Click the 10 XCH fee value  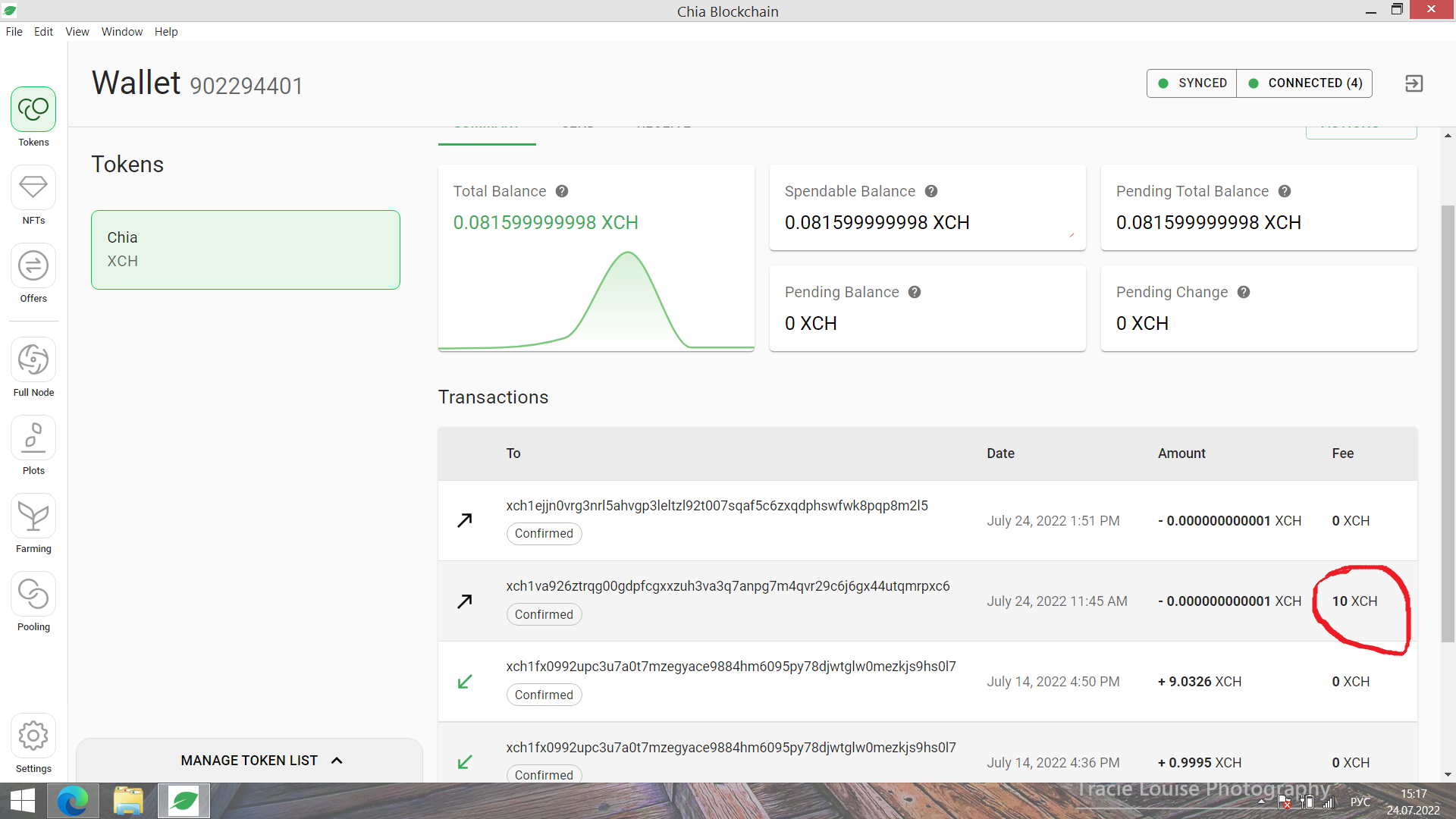(1354, 601)
